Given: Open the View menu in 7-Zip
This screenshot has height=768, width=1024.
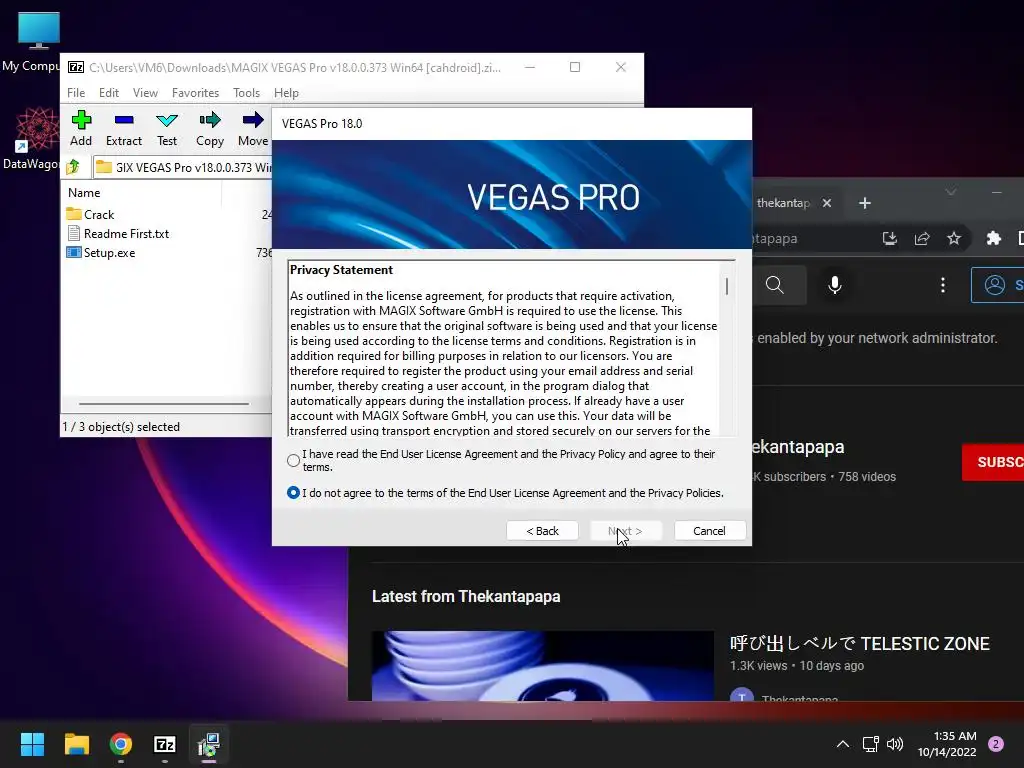Looking at the screenshot, I should pyautogui.click(x=145, y=93).
